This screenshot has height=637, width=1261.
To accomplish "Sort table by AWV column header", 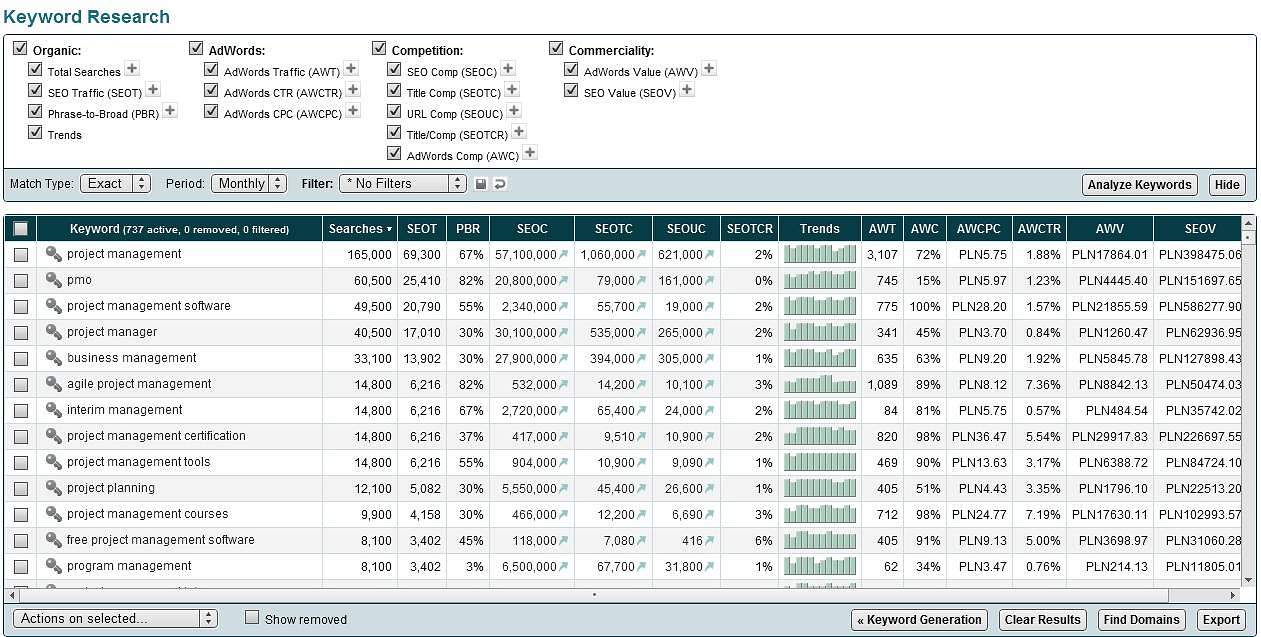I will click(1110, 229).
